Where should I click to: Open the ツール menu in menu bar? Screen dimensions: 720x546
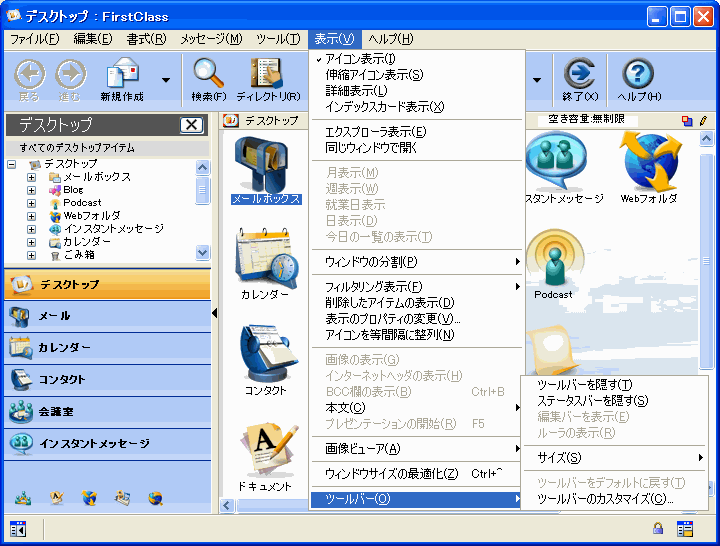(x=277, y=39)
